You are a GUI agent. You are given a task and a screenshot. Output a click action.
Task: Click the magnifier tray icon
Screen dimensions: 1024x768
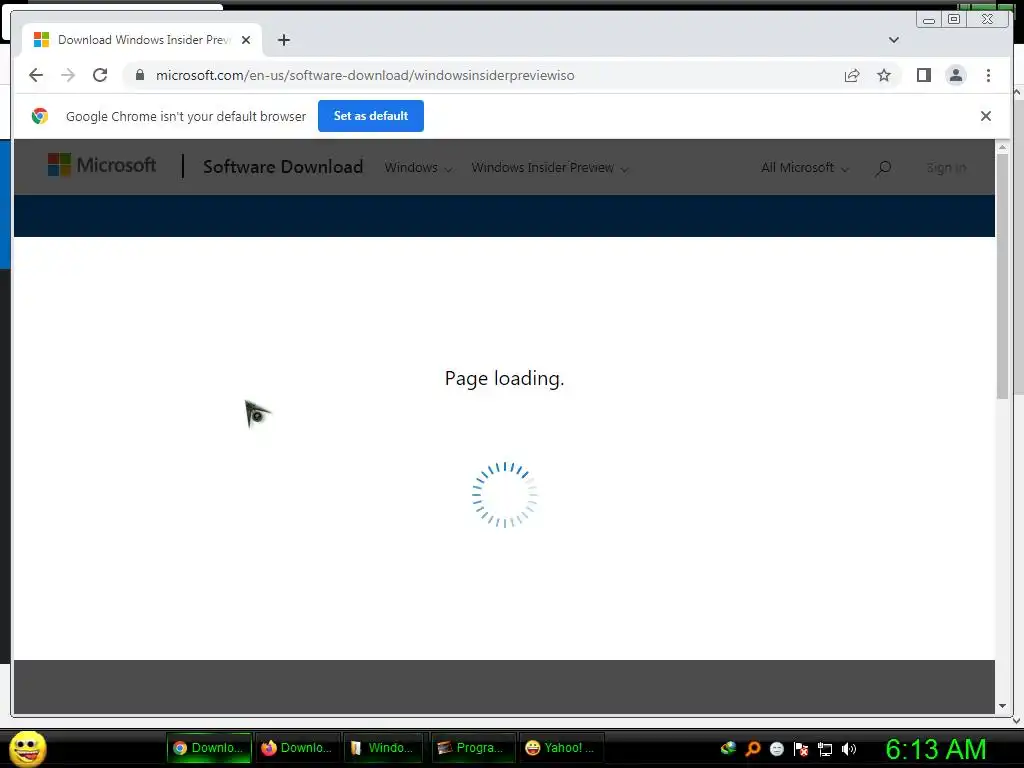pos(752,748)
